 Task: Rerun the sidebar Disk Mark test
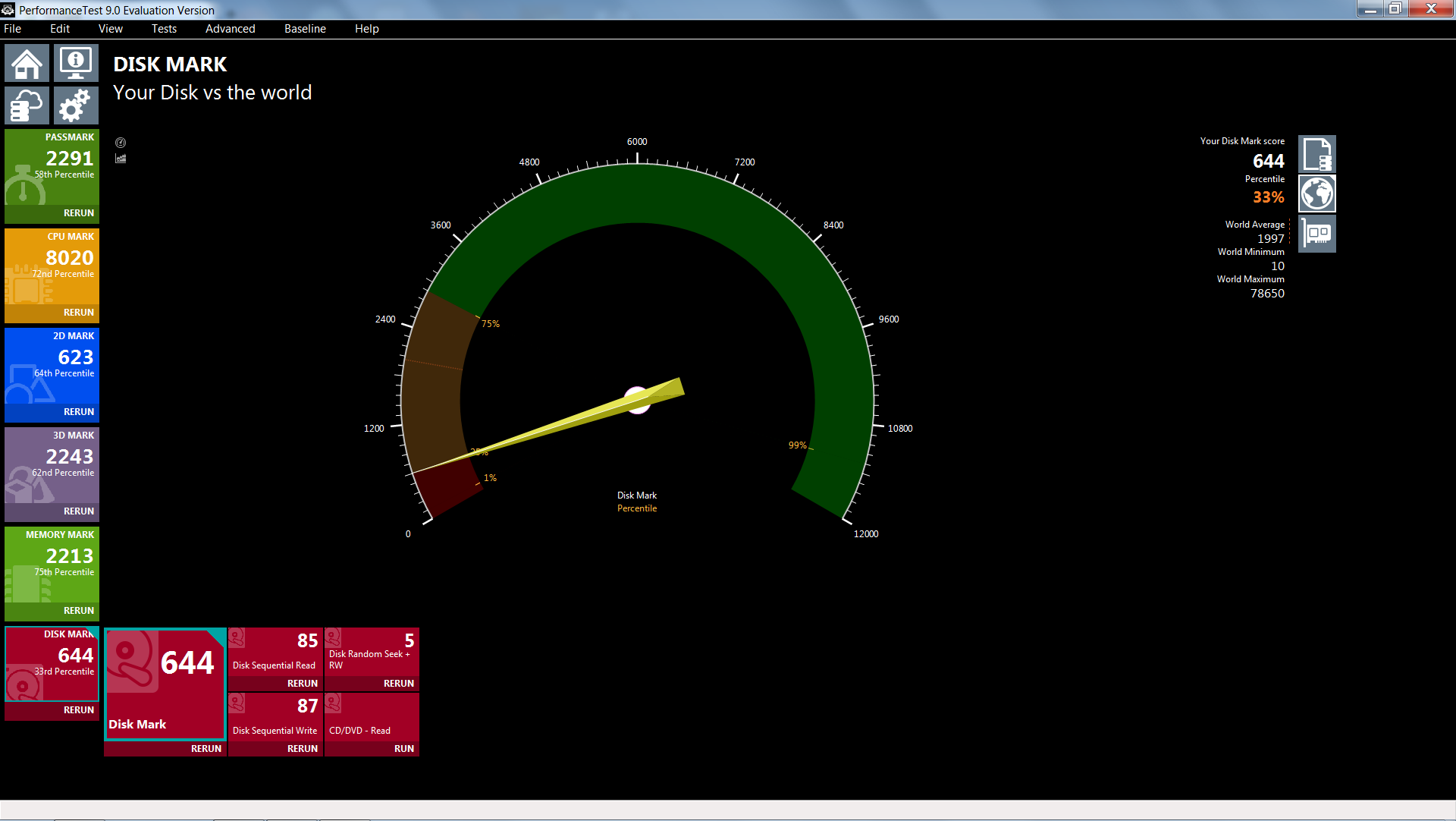coord(79,710)
